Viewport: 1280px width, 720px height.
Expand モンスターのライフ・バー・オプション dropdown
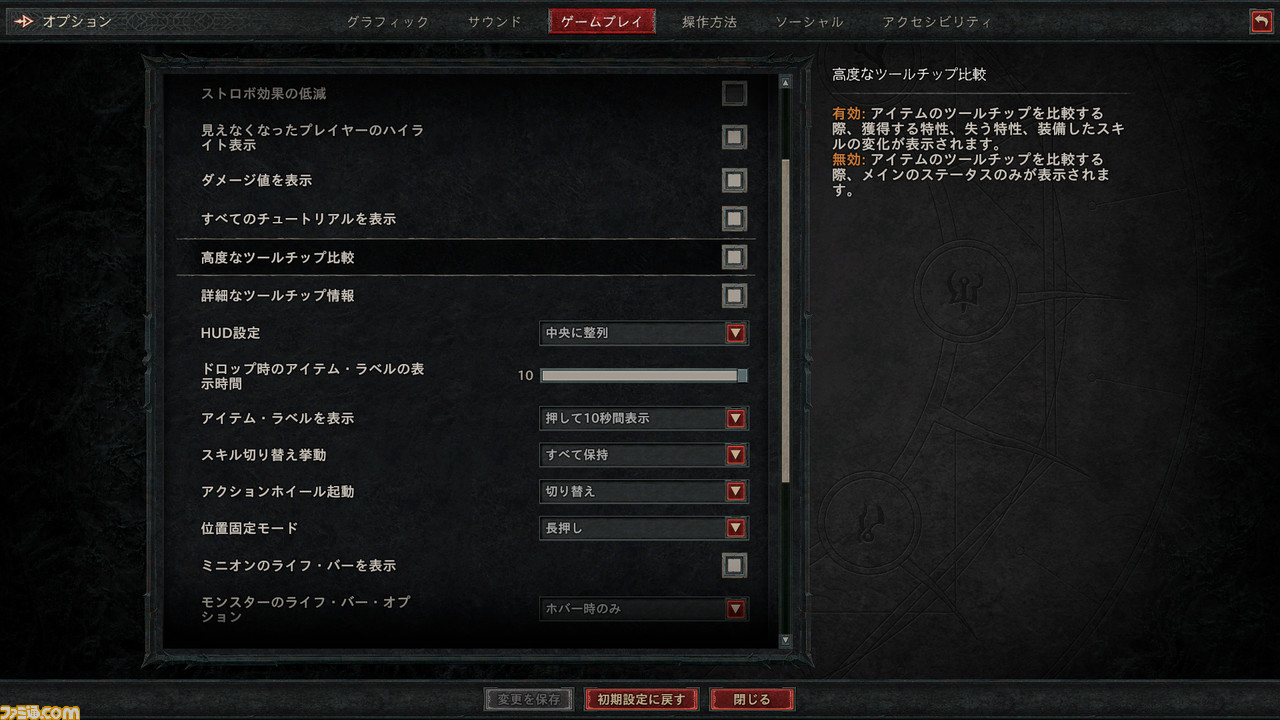tap(644, 608)
